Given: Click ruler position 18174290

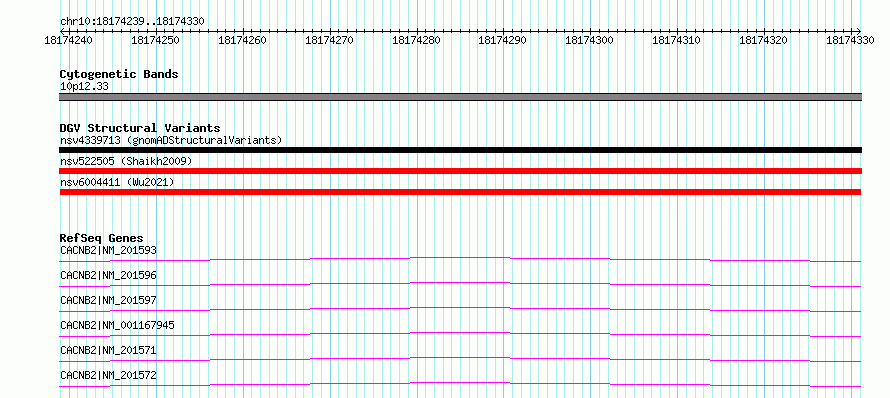Looking at the screenshot, I should pyautogui.click(x=503, y=40).
